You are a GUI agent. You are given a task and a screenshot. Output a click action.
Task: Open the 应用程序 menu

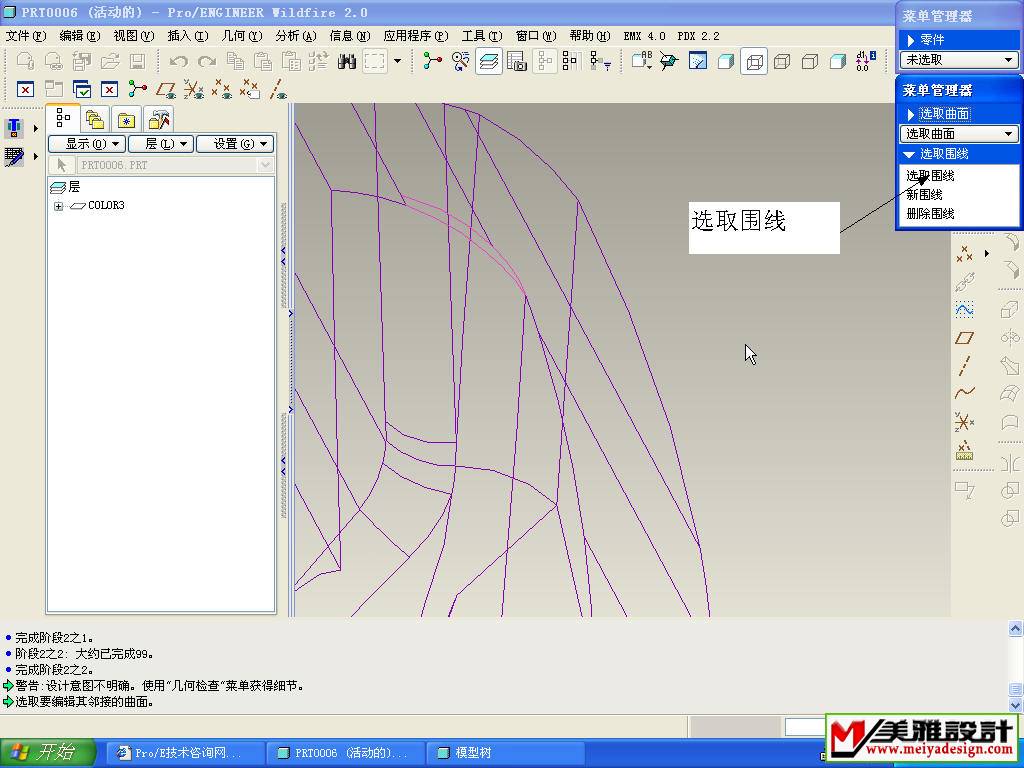416,36
